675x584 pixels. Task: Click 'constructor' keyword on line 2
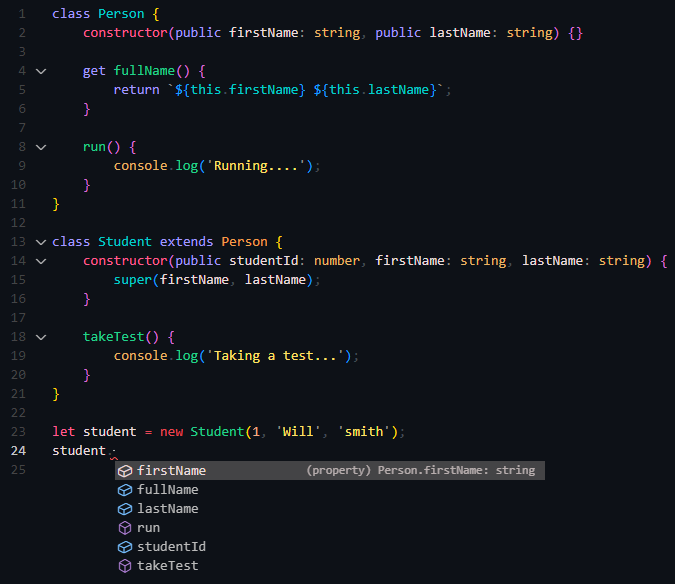tap(125, 33)
